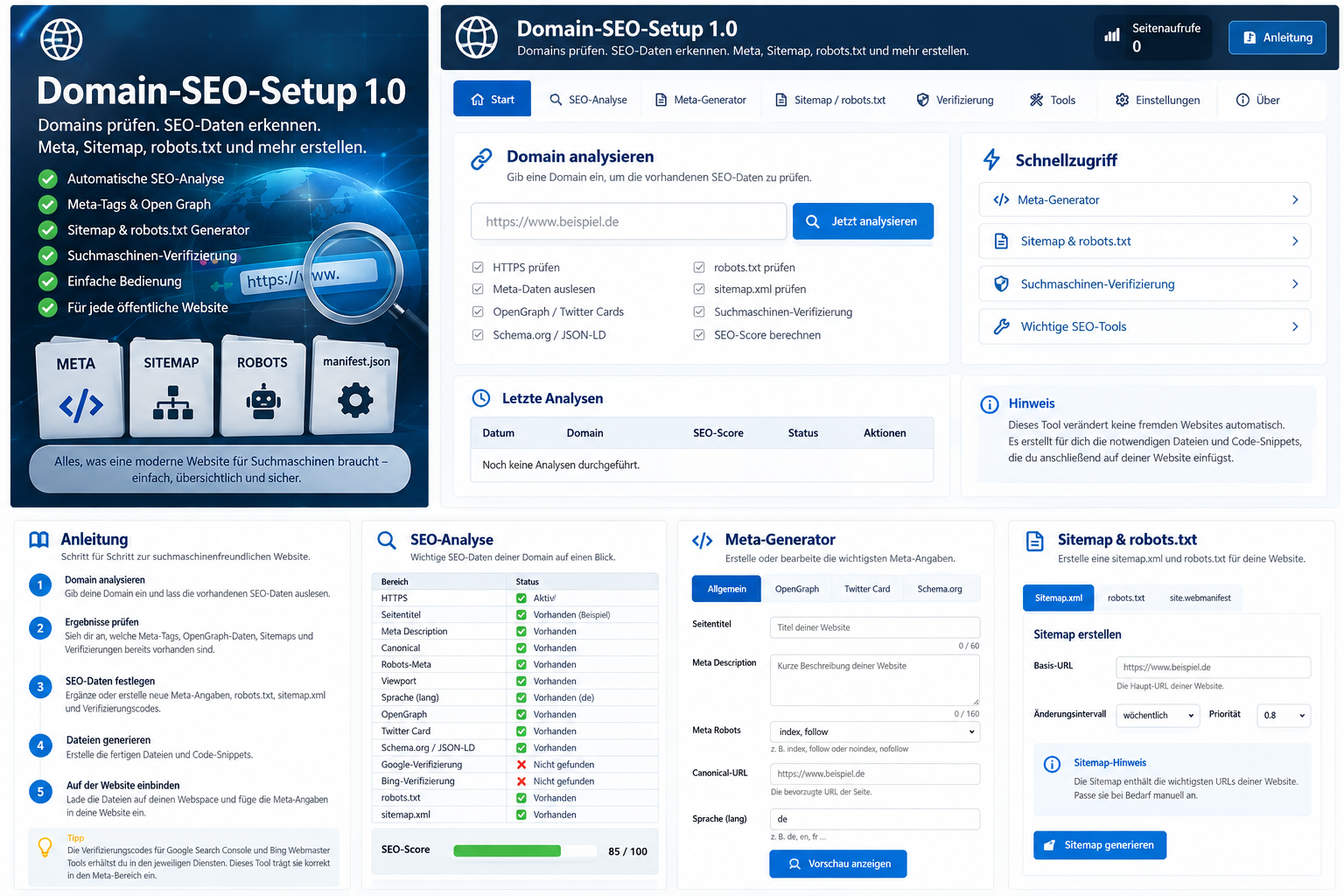
Task: Click the Seitenaufrufe bar chart icon
Action: pyautogui.click(x=1112, y=36)
